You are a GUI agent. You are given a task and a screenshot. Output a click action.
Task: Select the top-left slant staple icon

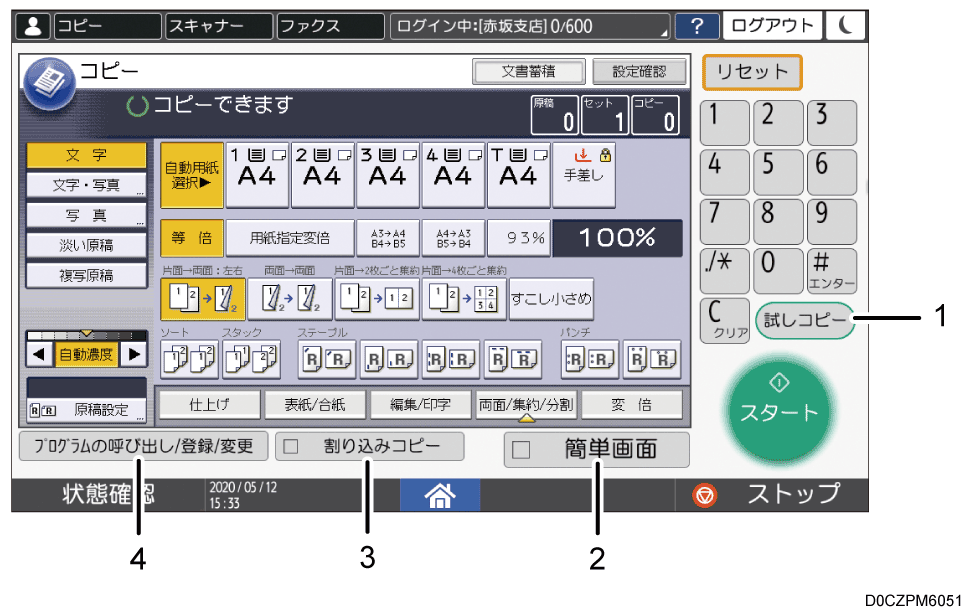327,359
